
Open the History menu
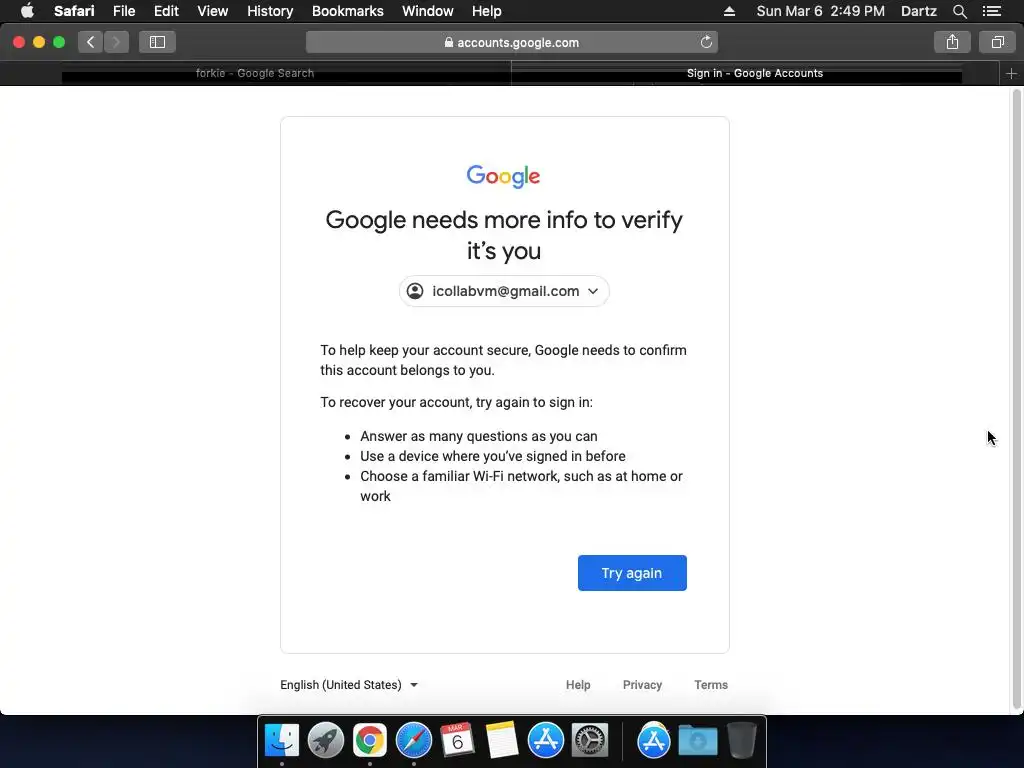(270, 11)
